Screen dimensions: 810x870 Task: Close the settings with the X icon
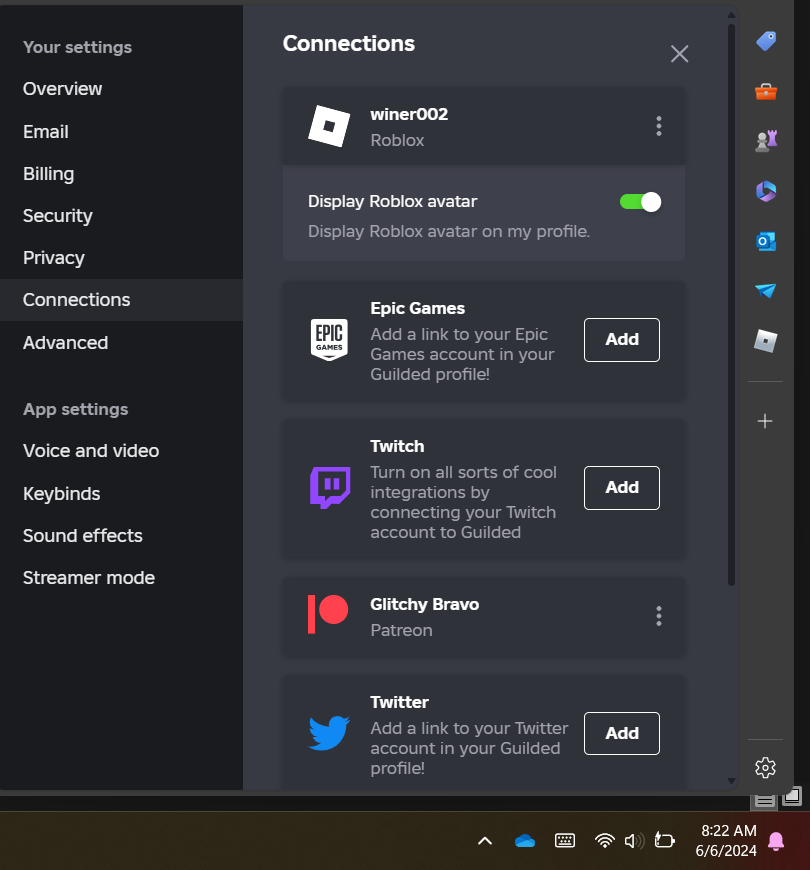680,54
